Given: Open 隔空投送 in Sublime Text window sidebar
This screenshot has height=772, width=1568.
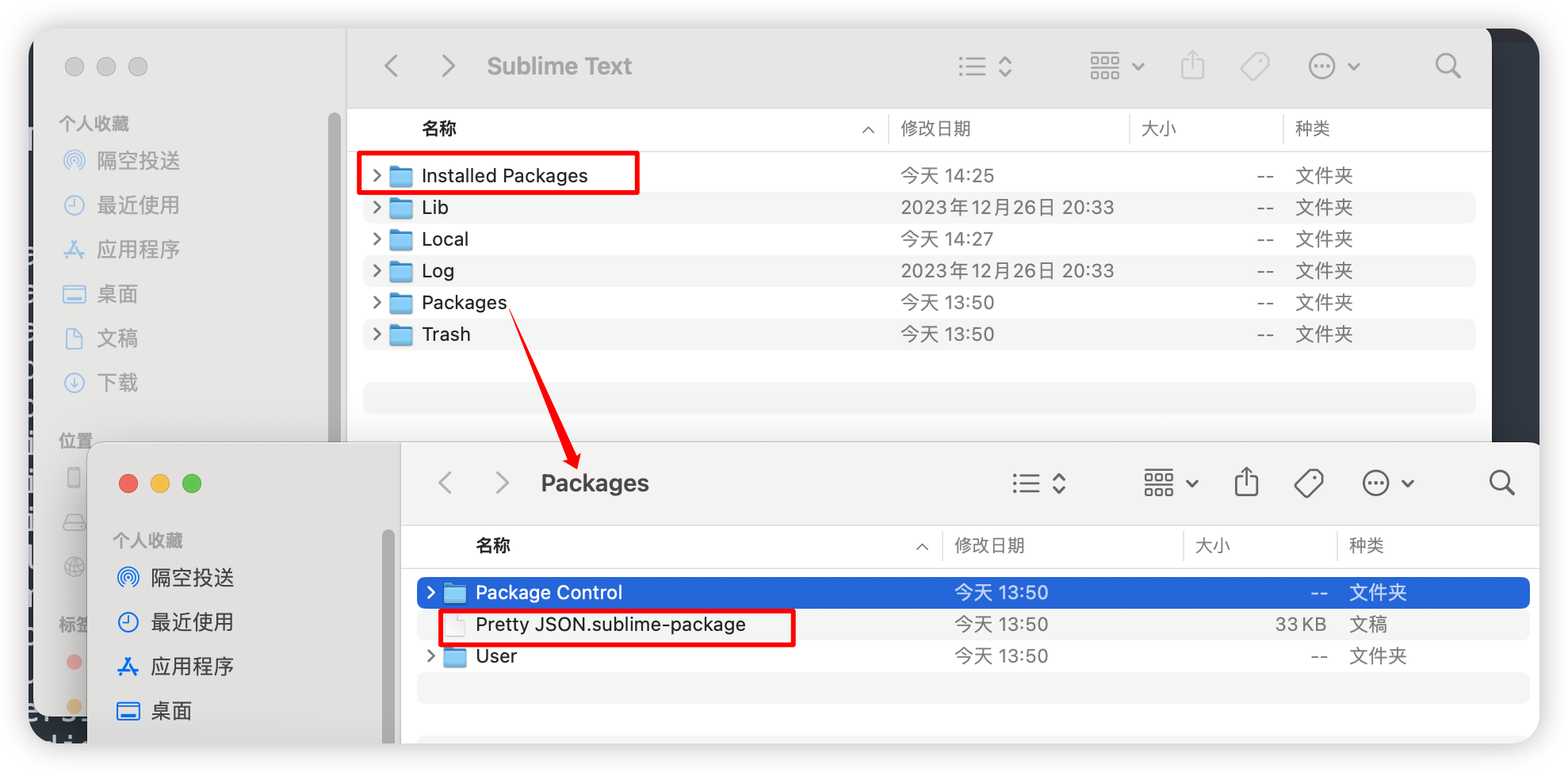Looking at the screenshot, I should click(122, 161).
